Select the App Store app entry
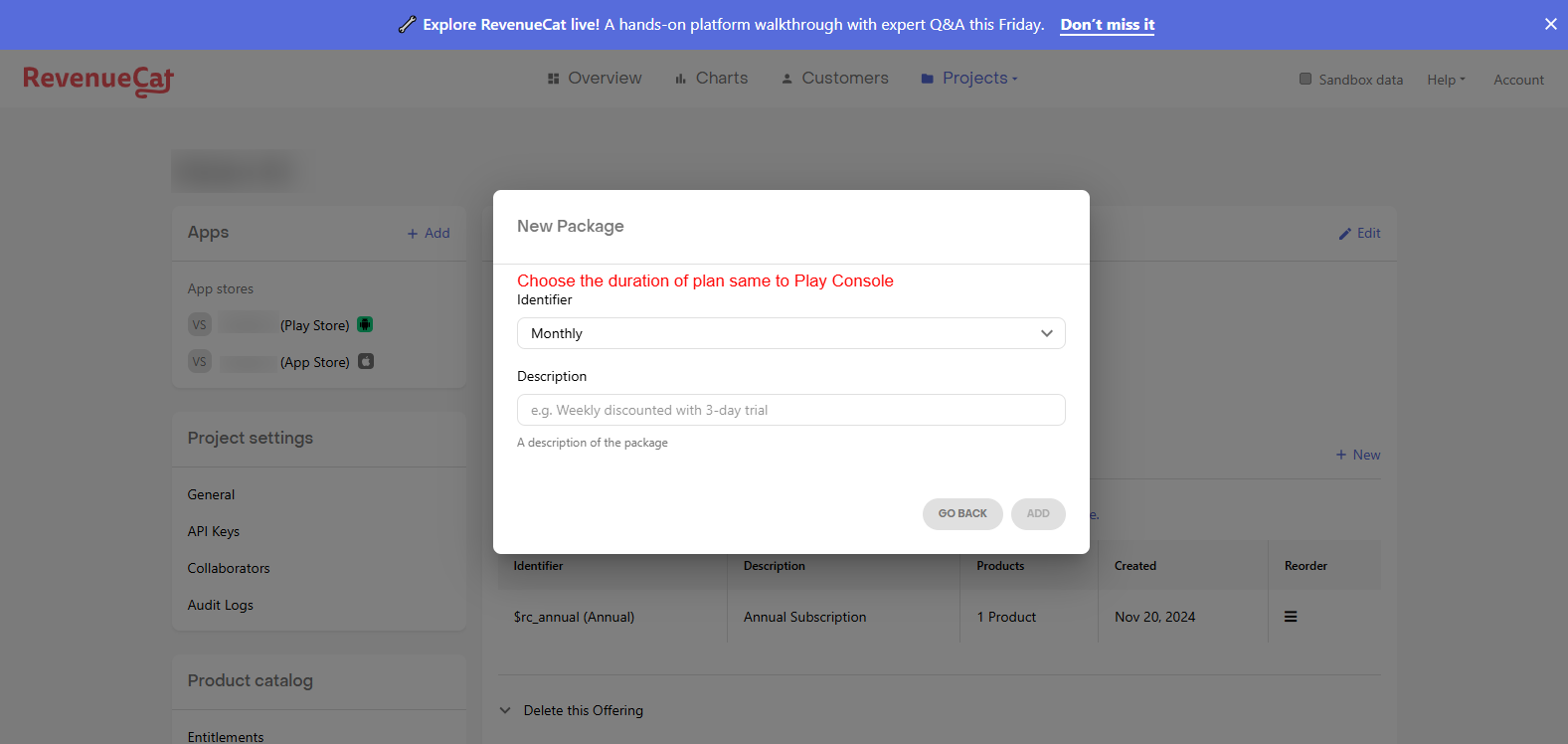 coord(280,361)
